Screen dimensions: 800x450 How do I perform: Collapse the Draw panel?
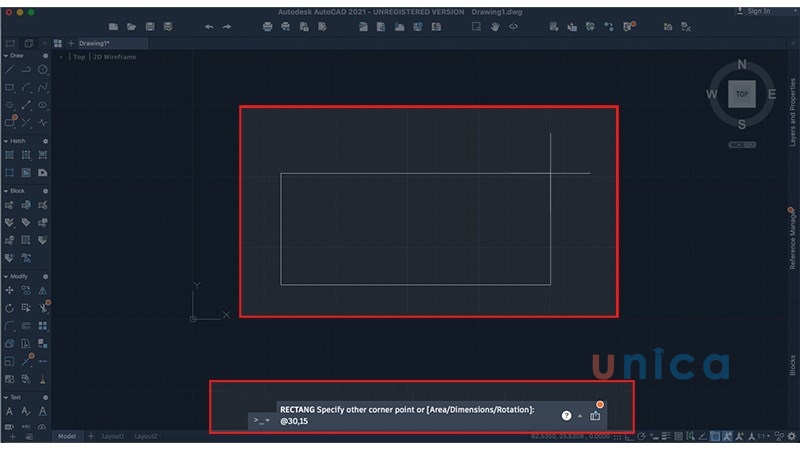(6, 56)
